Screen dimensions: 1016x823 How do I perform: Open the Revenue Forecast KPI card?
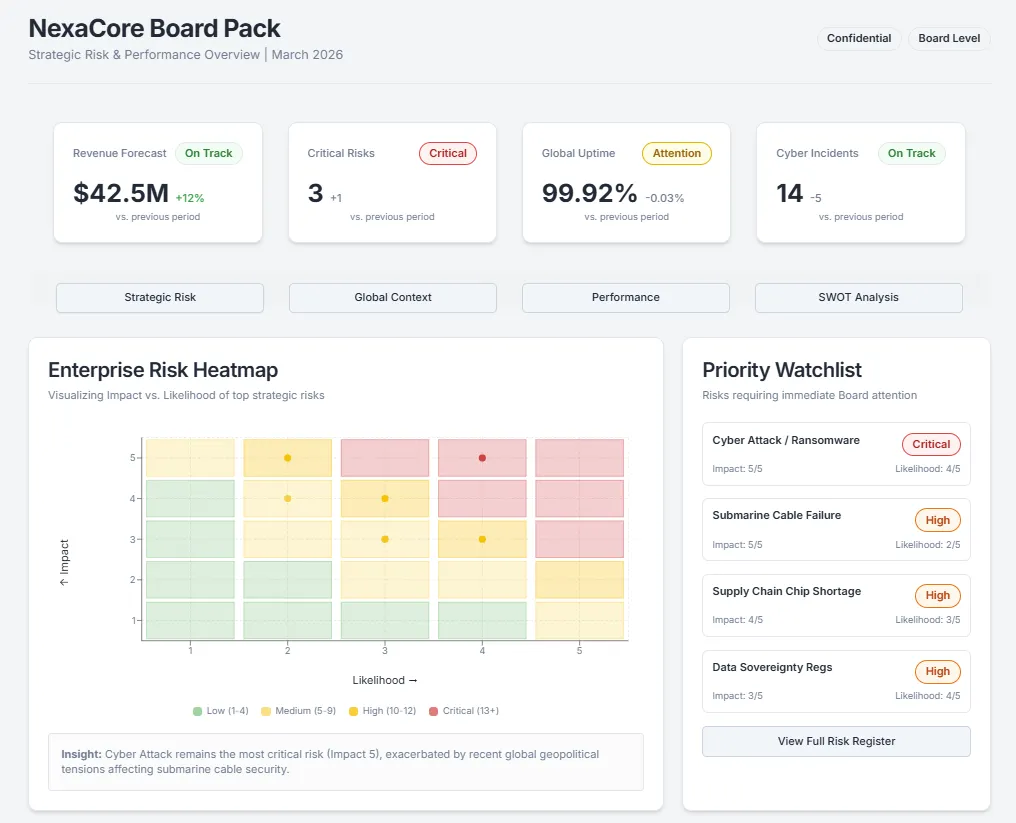pos(158,183)
